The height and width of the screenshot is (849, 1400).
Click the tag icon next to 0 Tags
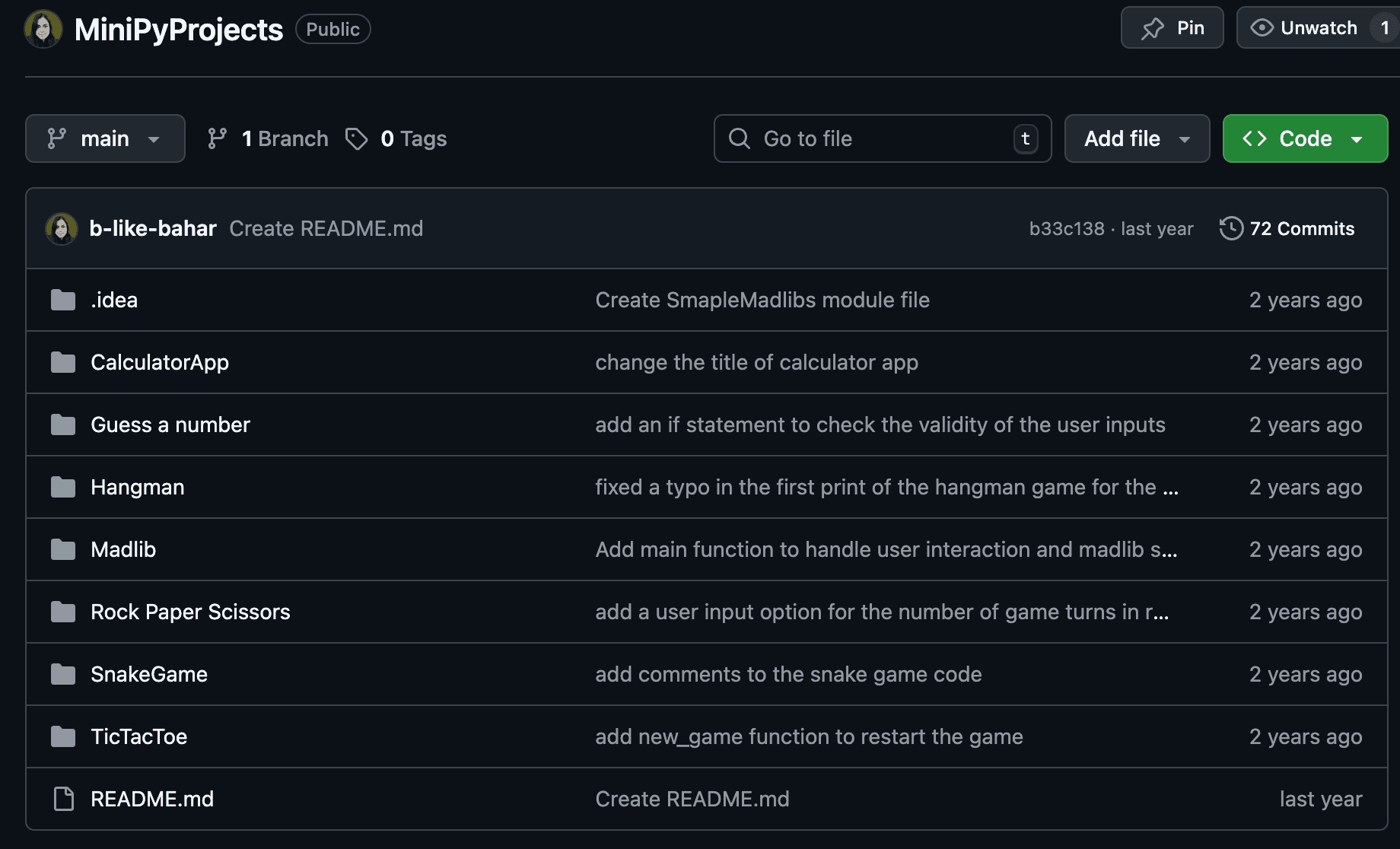pyautogui.click(x=356, y=138)
